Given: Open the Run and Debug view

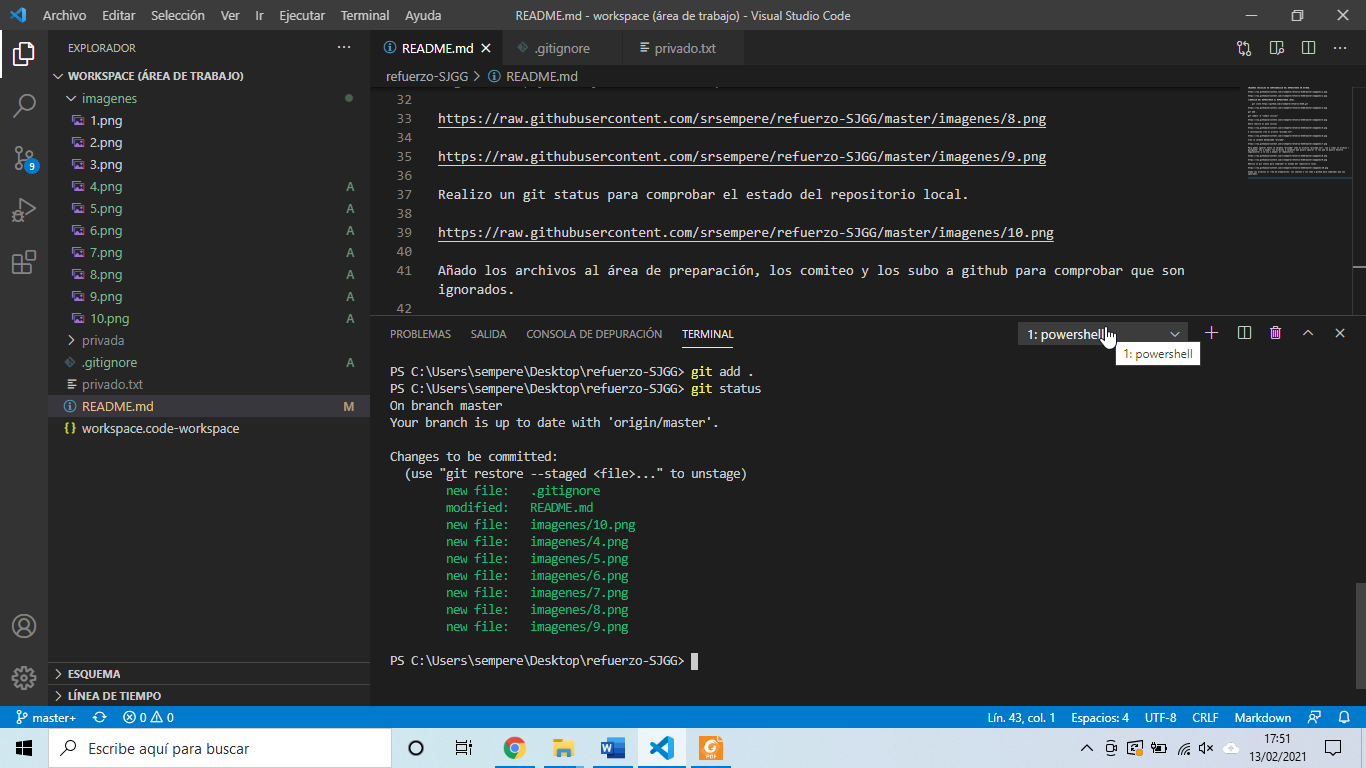Looking at the screenshot, I should (x=24, y=210).
